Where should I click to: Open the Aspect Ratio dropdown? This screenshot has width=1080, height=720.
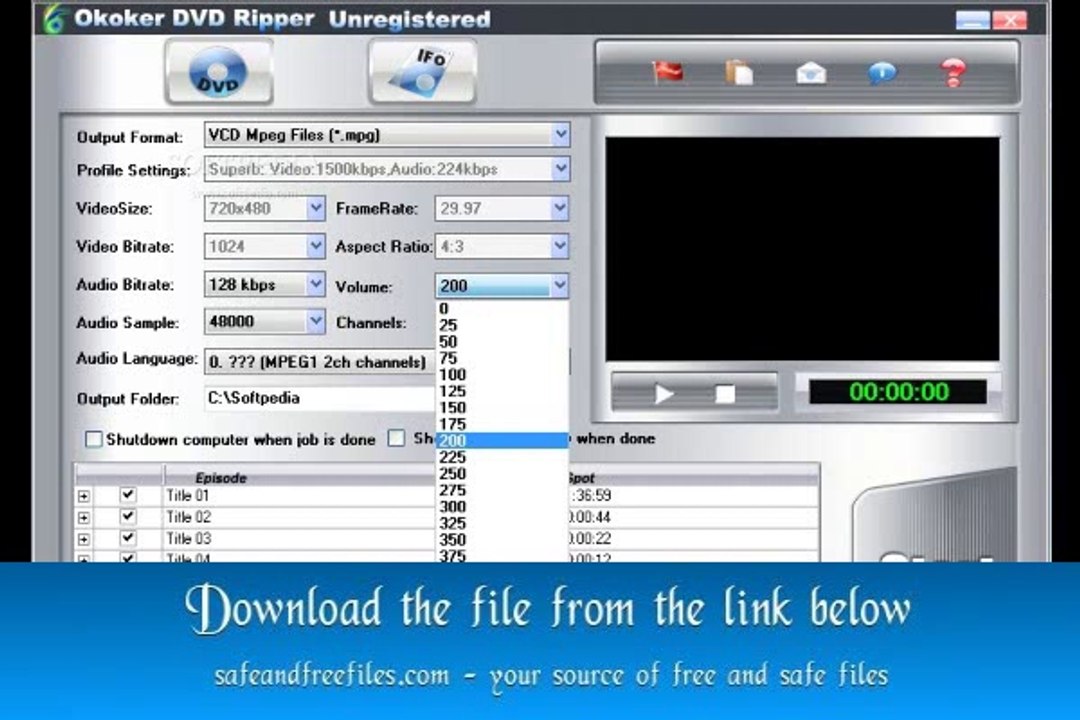point(559,246)
